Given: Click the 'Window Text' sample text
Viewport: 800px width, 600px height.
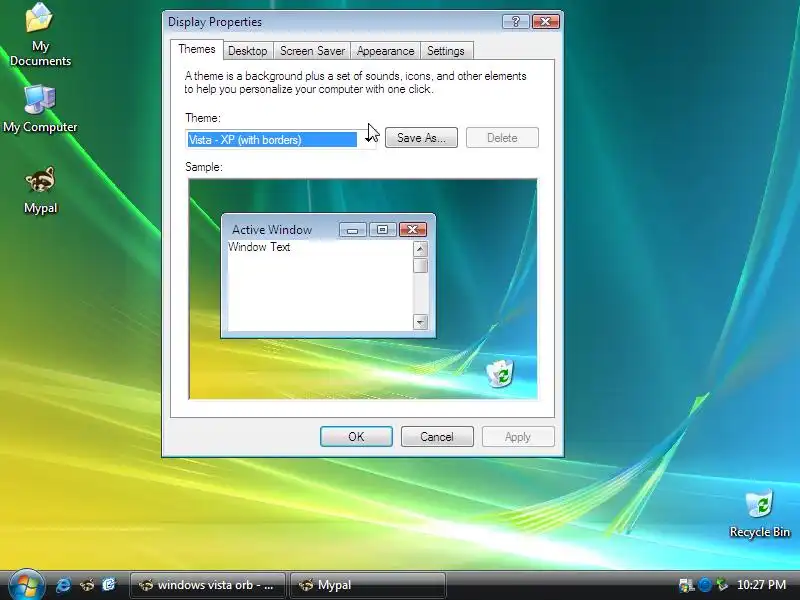Looking at the screenshot, I should pos(259,247).
